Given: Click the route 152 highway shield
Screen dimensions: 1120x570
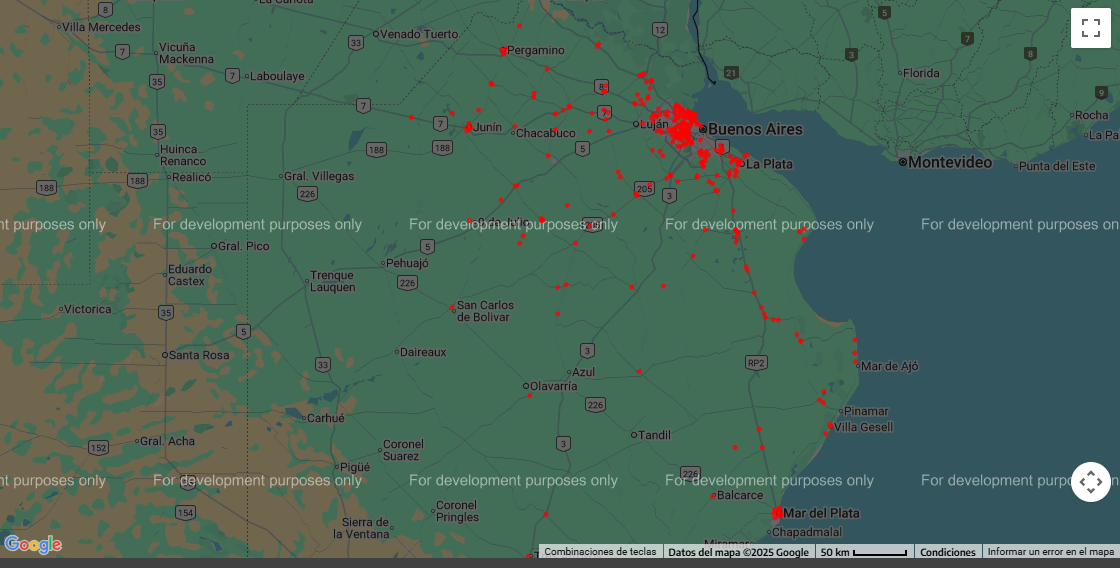Looking at the screenshot, I should 98,447.
